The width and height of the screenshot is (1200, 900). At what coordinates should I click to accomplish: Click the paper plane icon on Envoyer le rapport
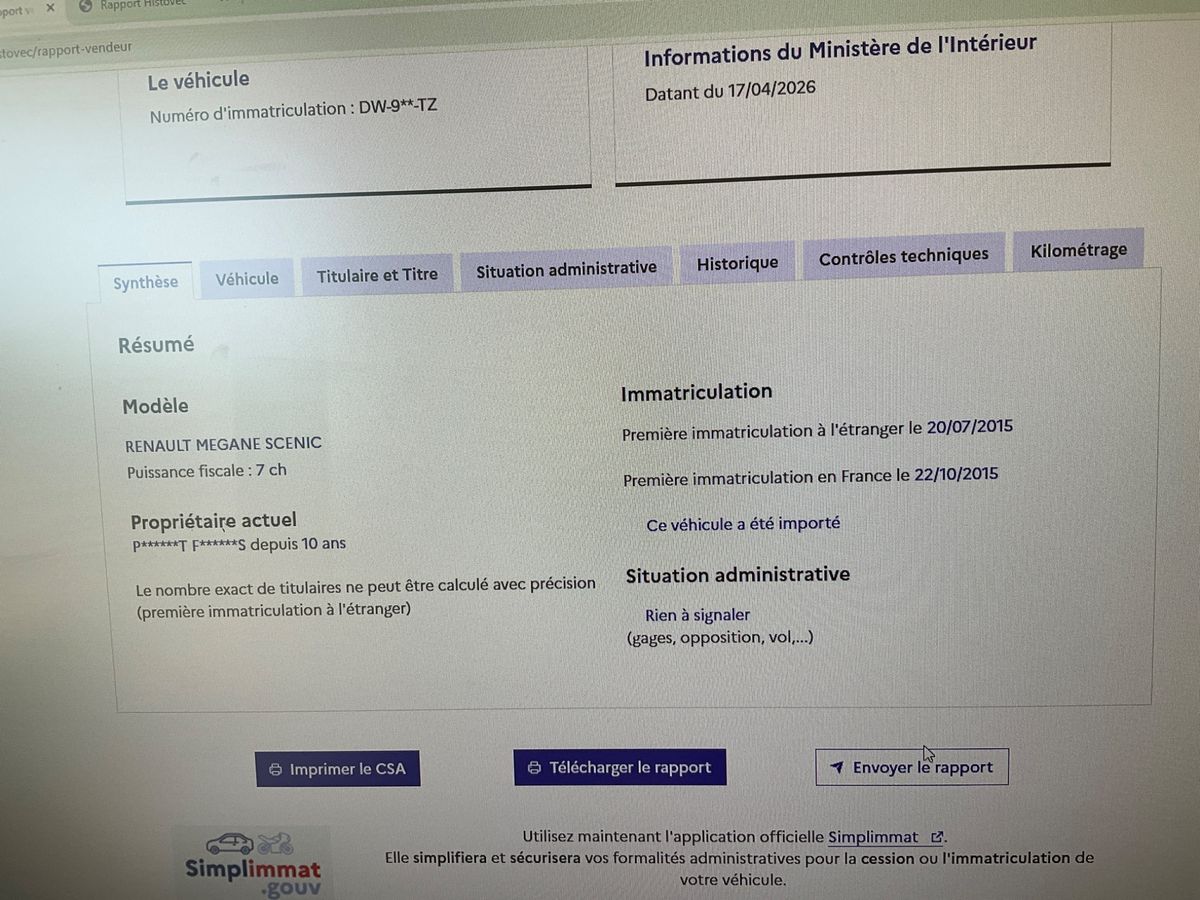click(837, 768)
